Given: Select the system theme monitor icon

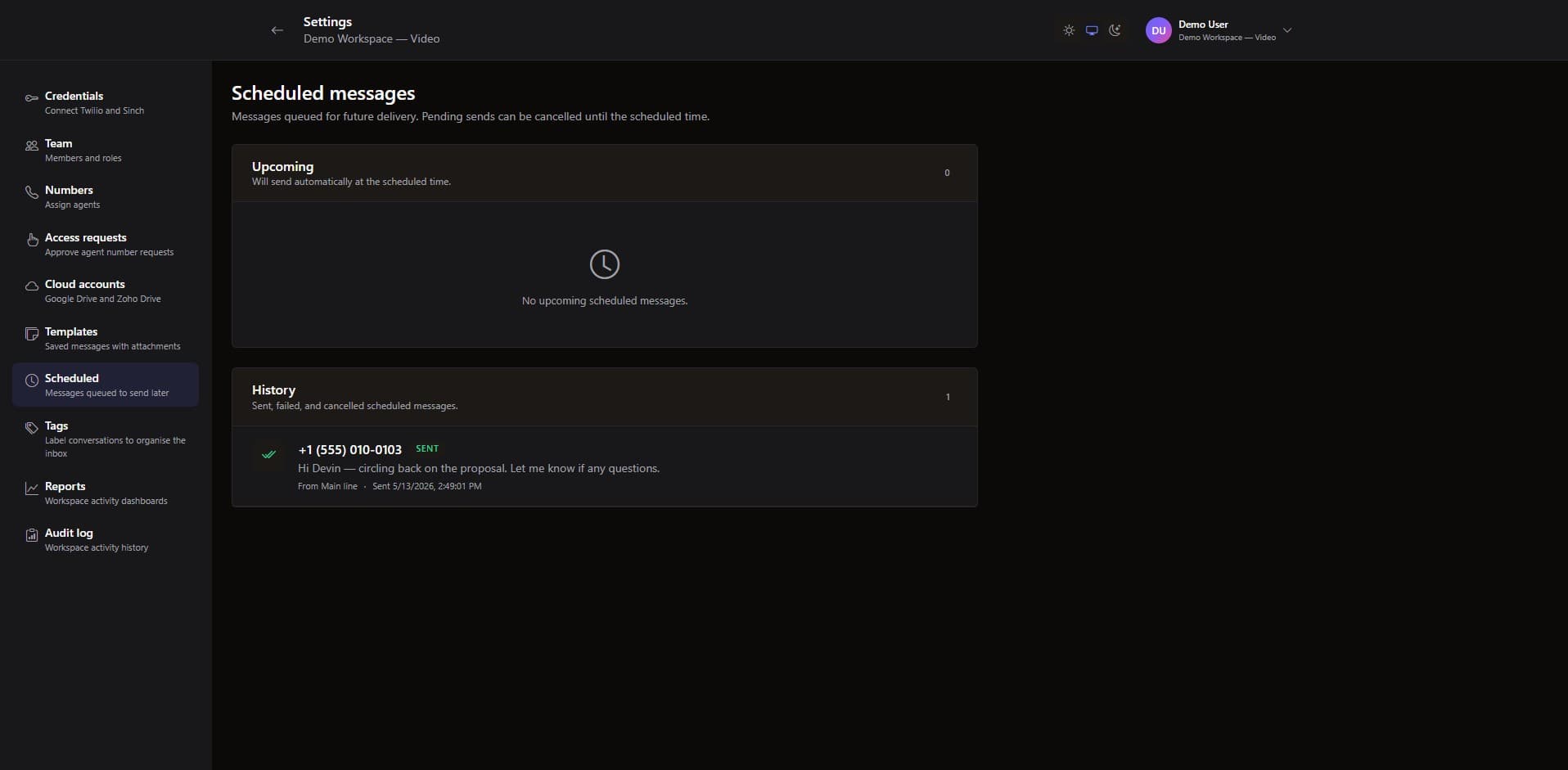Looking at the screenshot, I should click(x=1092, y=30).
